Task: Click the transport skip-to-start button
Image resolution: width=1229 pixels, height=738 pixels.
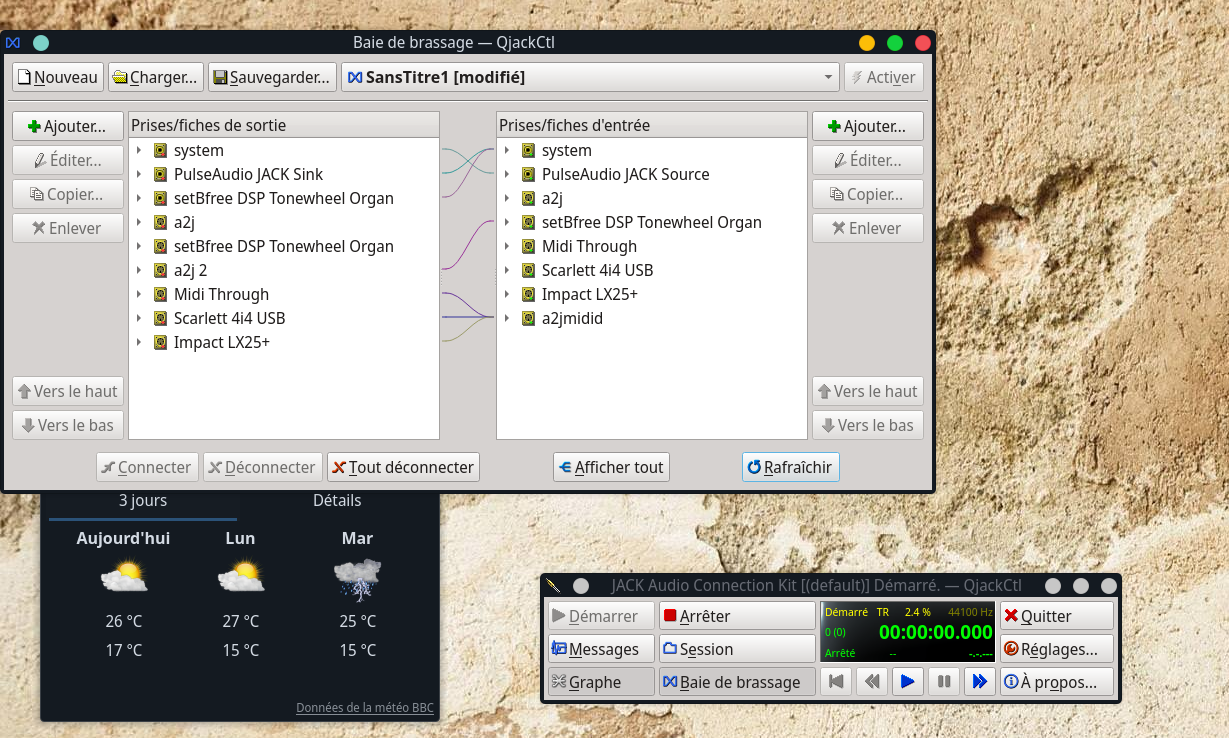Action: pos(837,682)
